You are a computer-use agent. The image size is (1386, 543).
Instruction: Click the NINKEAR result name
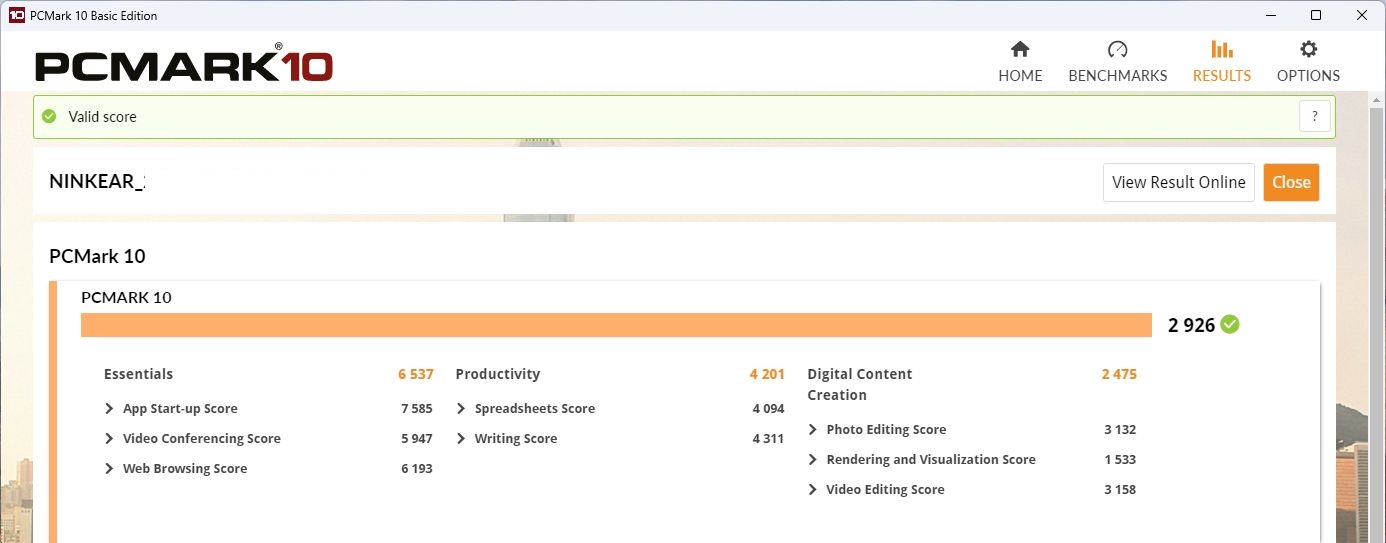pos(97,182)
